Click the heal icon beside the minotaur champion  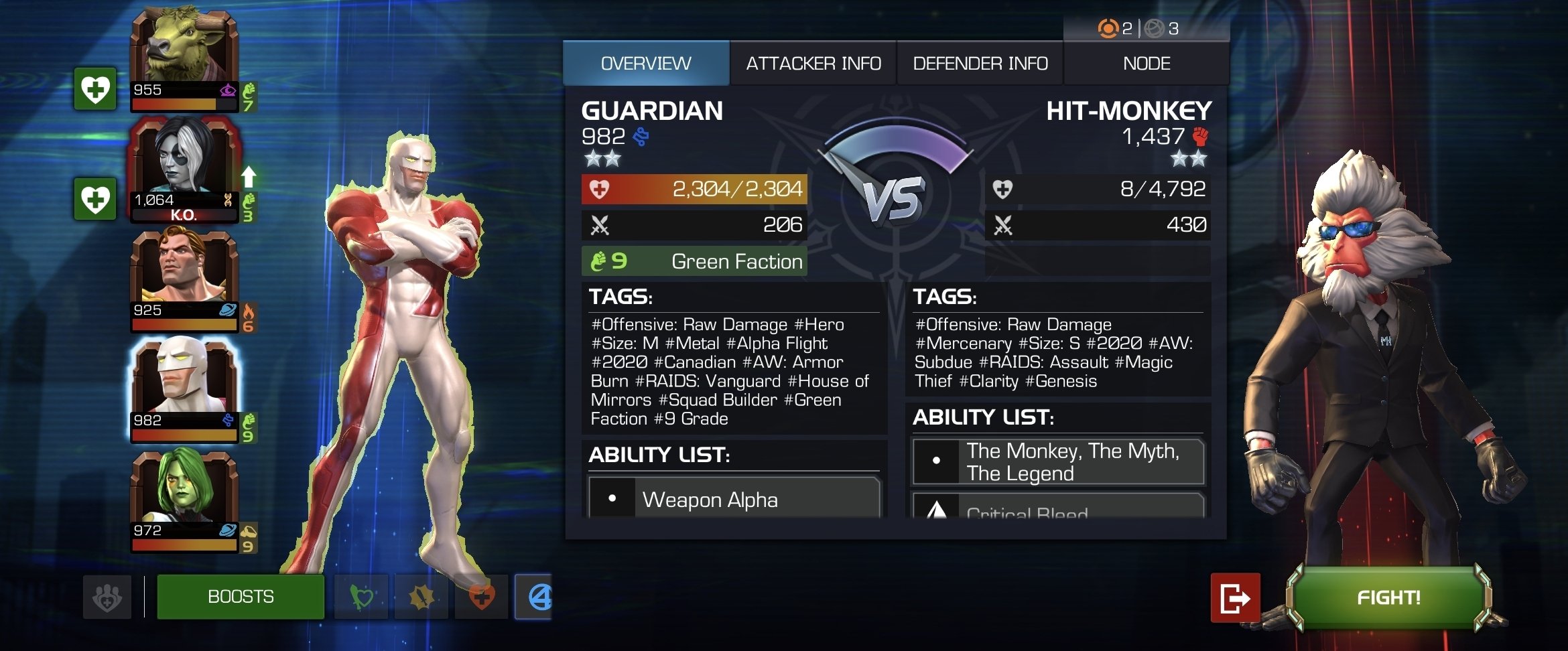(x=94, y=88)
